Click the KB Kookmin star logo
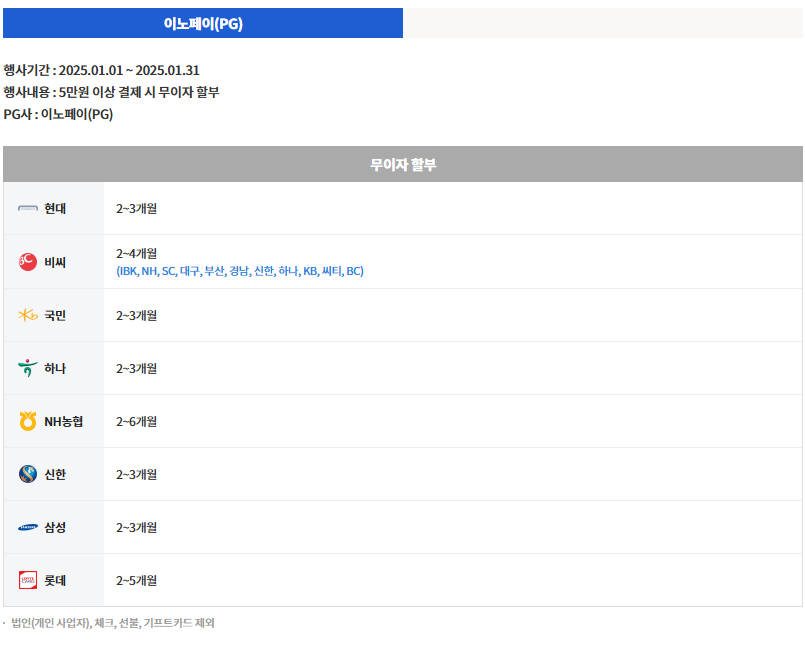Image resolution: width=805 pixels, height=646 pixels. point(28,315)
